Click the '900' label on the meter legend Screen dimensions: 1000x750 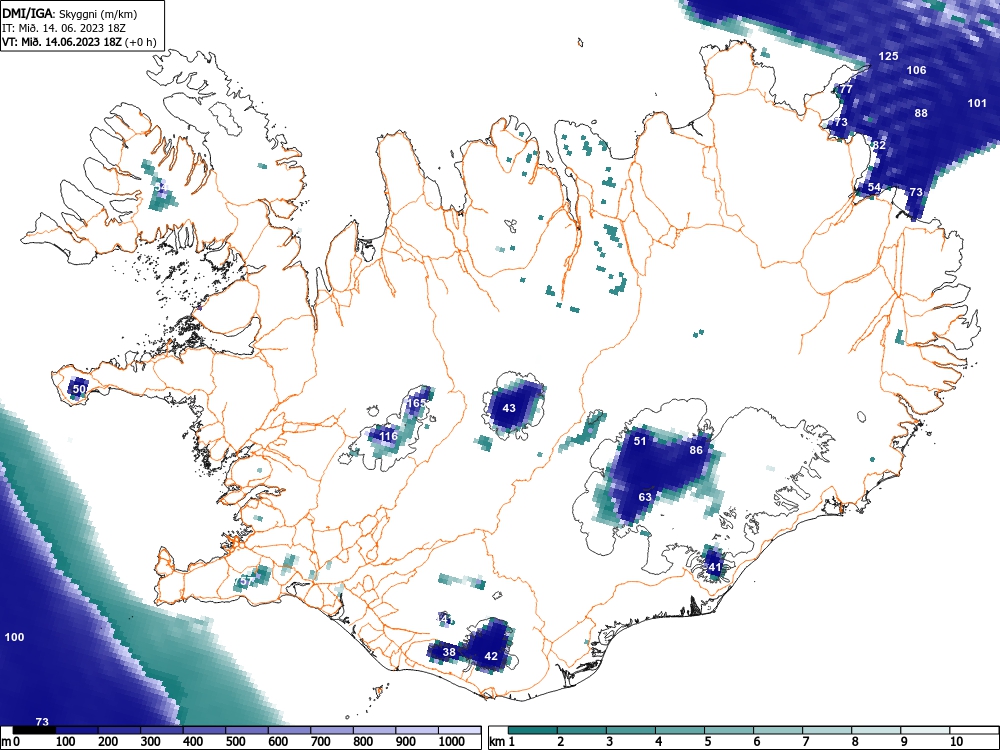406,742
